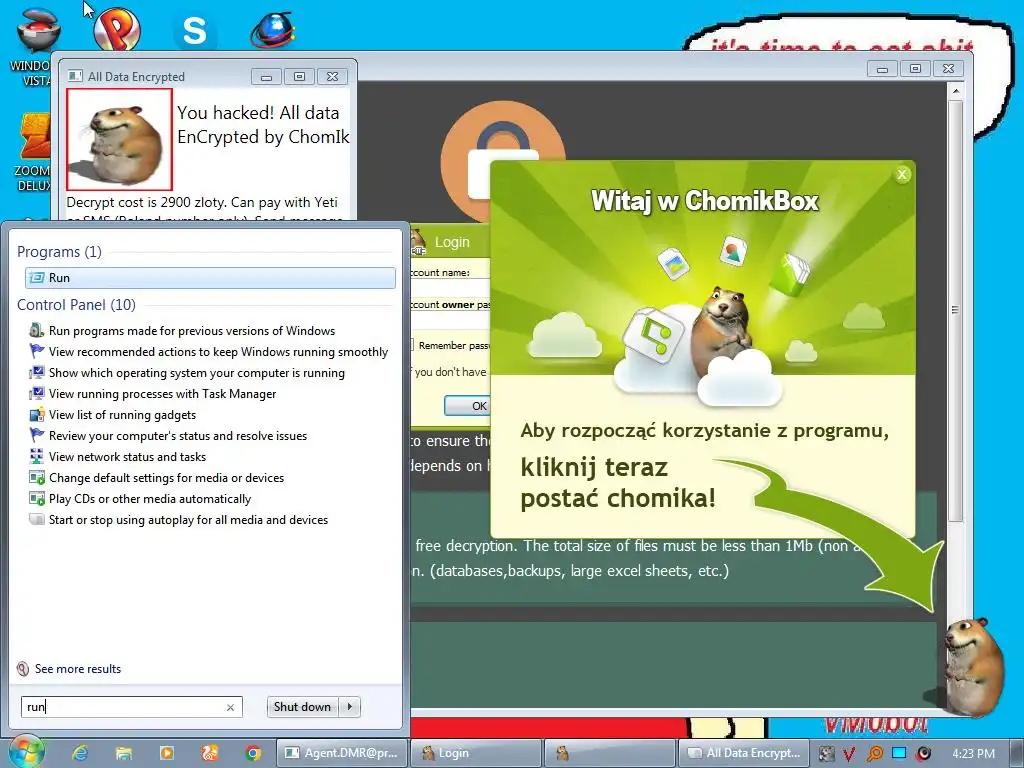Open UC Browser taskbar icon
The width and height of the screenshot is (1024, 768).
click(210, 753)
